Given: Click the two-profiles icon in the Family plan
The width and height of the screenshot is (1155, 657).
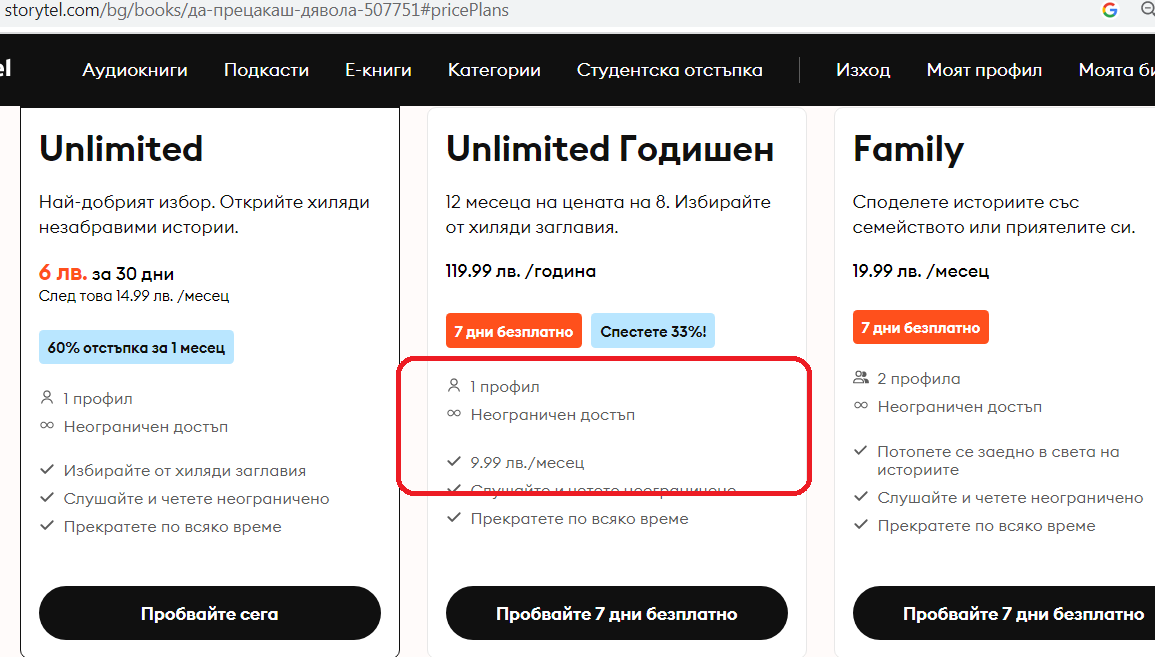Looking at the screenshot, I should click(x=860, y=379).
